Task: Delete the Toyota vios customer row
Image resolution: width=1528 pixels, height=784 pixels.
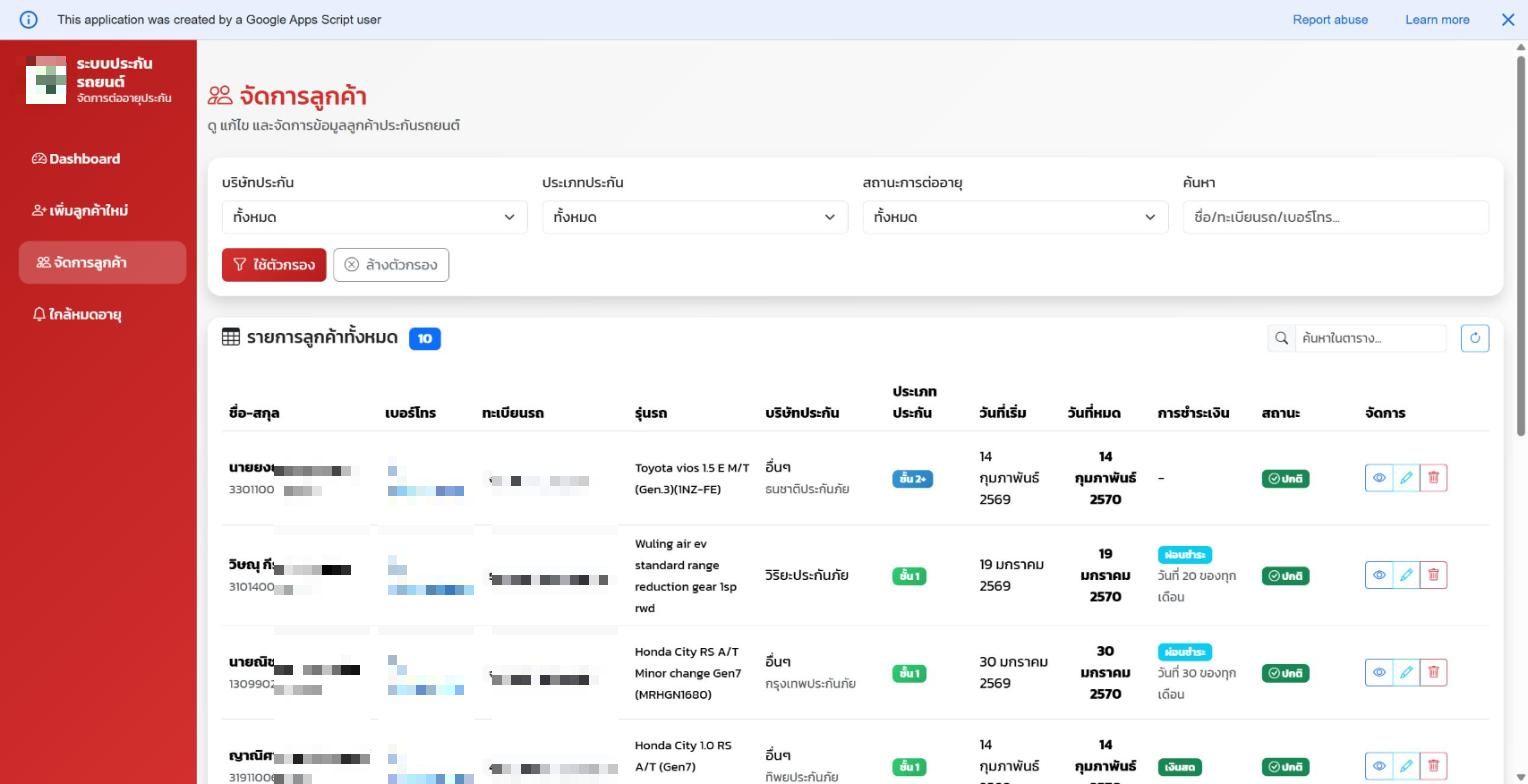Action: point(1433,478)
